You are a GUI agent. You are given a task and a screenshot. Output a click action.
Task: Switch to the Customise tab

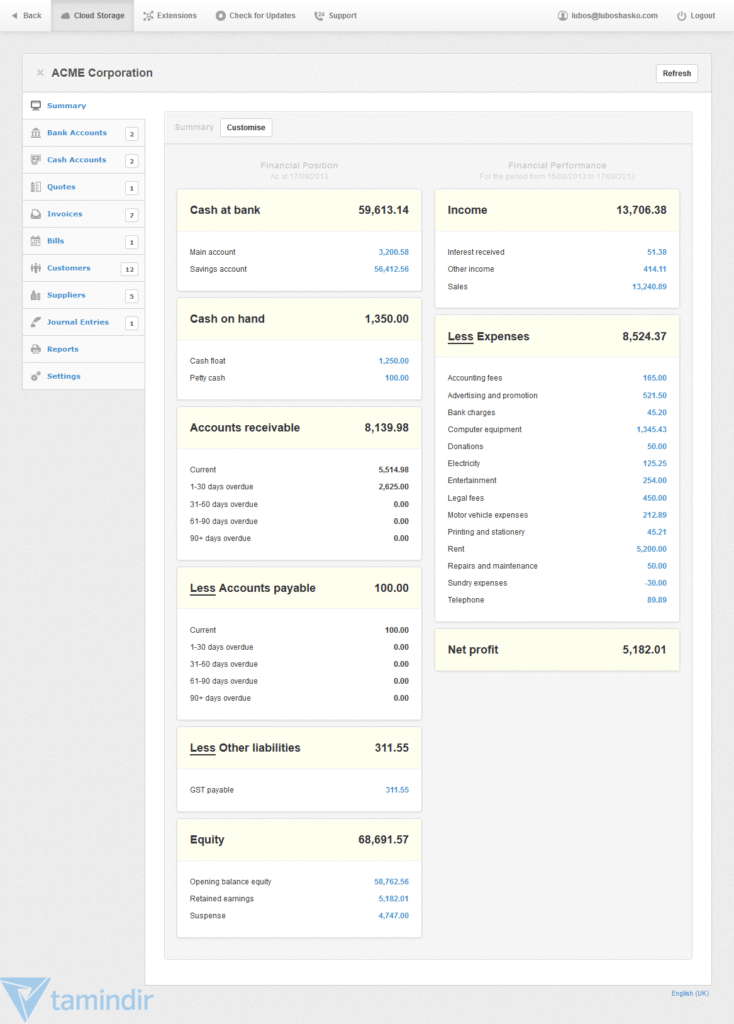click(x=245, y=127)
